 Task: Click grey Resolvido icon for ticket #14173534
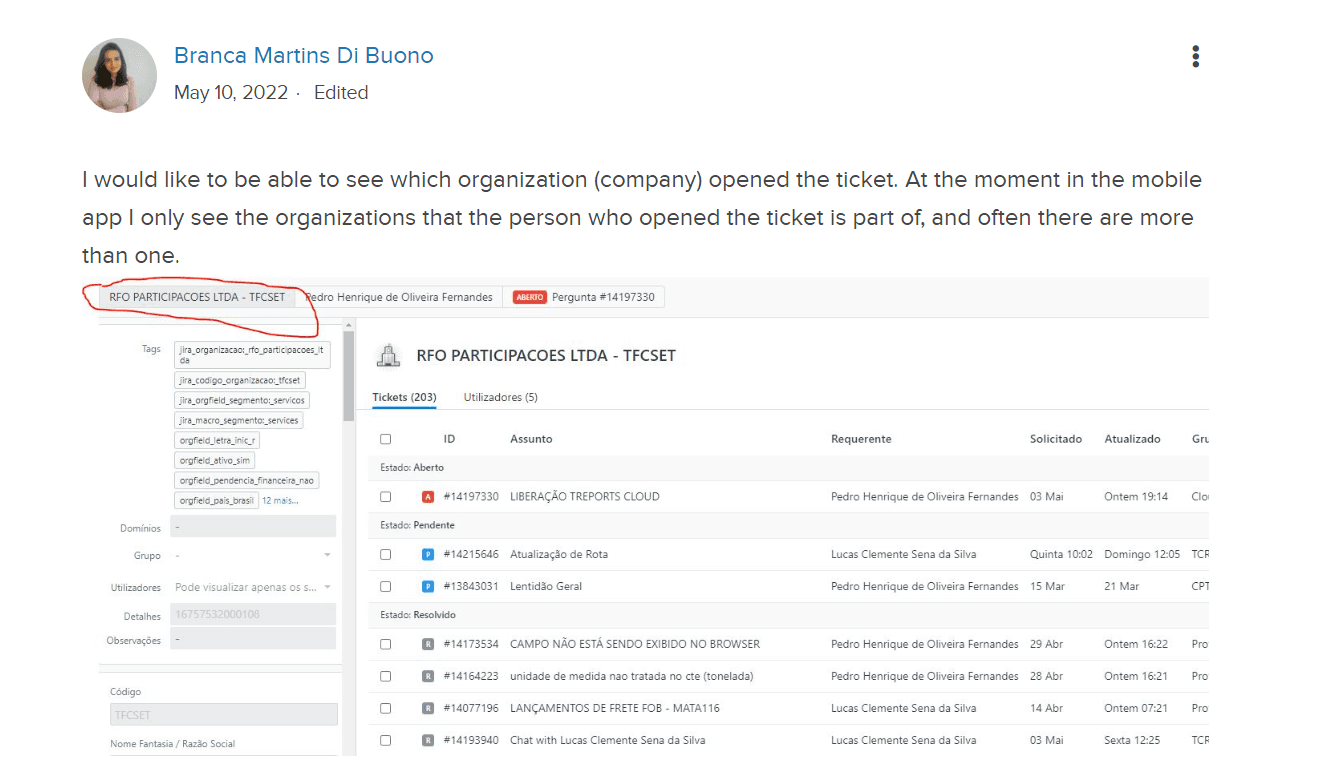[x=428, y=645]
